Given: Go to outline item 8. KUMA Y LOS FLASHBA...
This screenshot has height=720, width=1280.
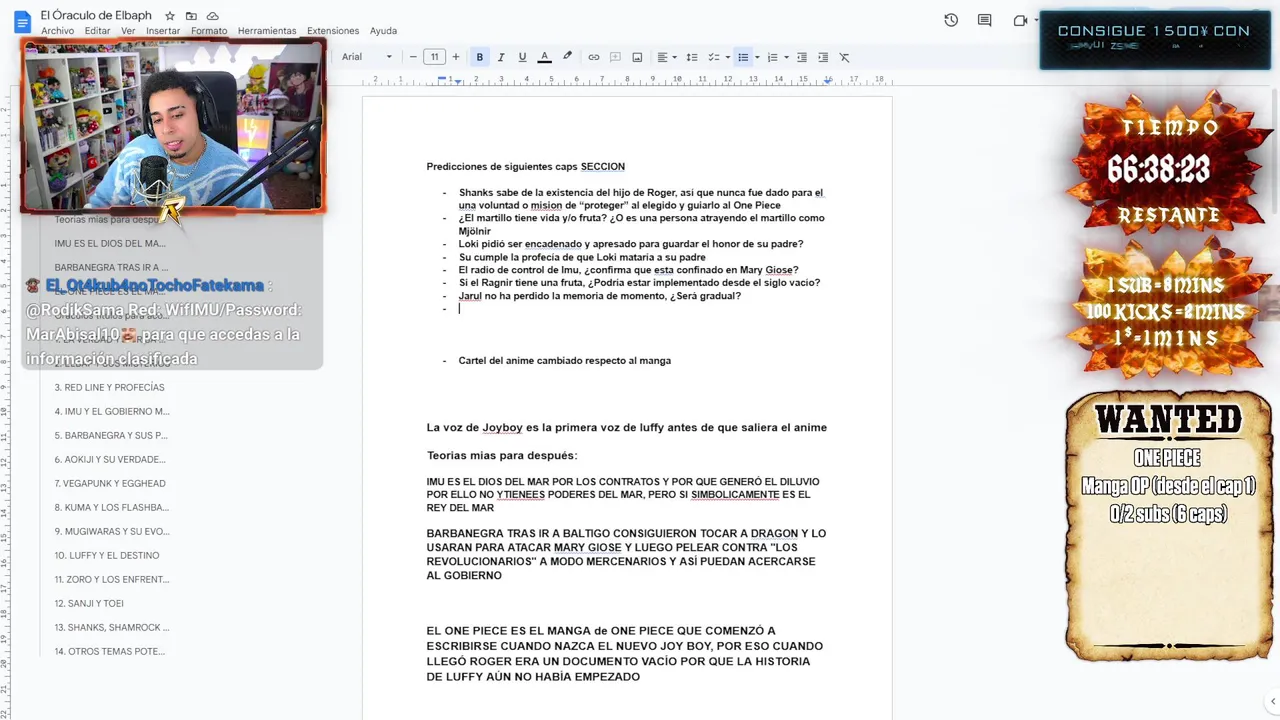Looking at the screenshot, I should click(x=110, y=507).
